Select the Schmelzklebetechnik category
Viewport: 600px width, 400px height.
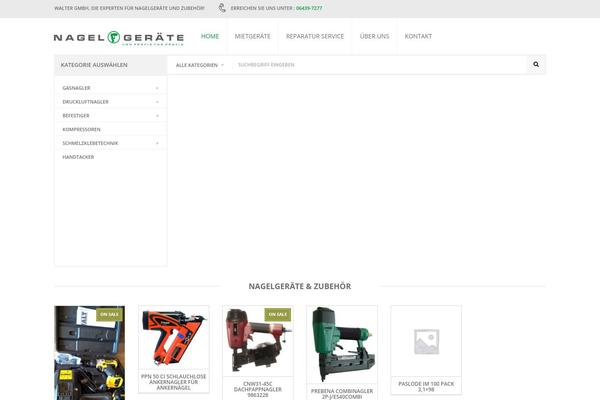90,143
